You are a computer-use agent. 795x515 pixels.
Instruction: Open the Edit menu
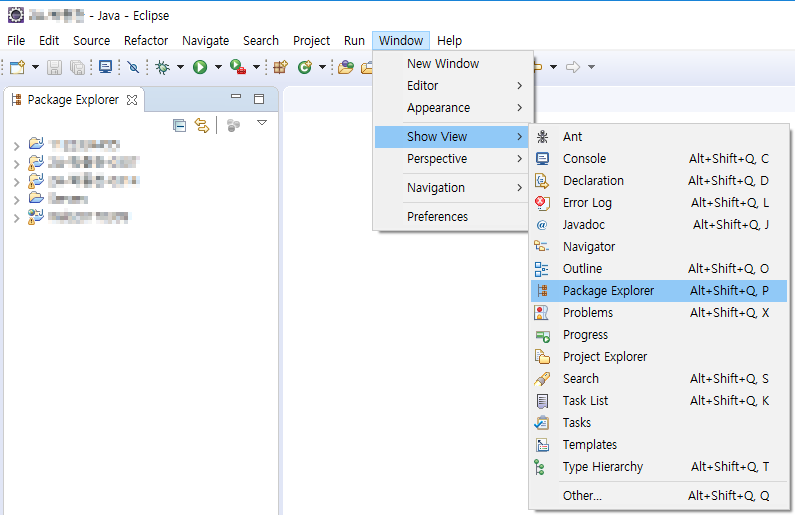click(49, 41)
